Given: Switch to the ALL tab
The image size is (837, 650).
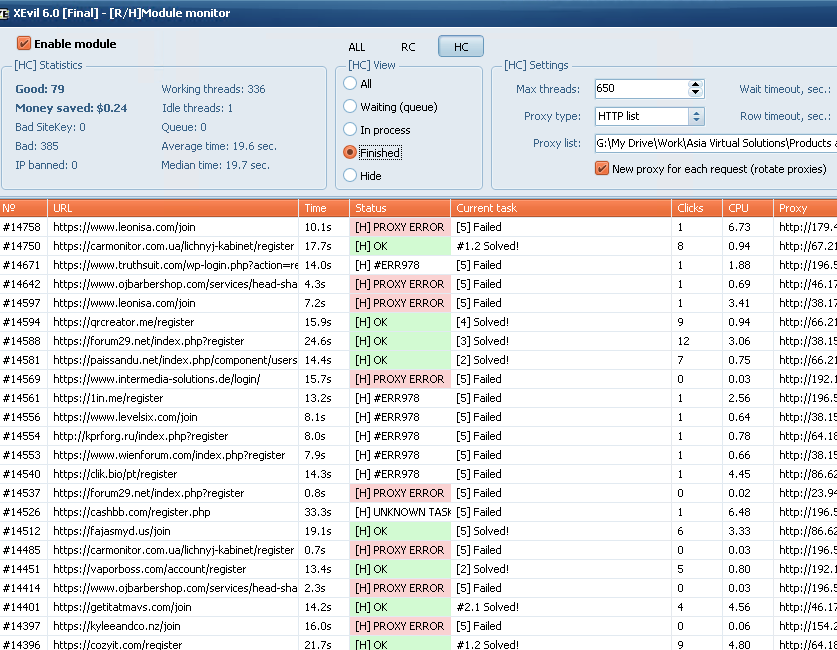Looking at the screenshot, I should click(x=357, y=47).
